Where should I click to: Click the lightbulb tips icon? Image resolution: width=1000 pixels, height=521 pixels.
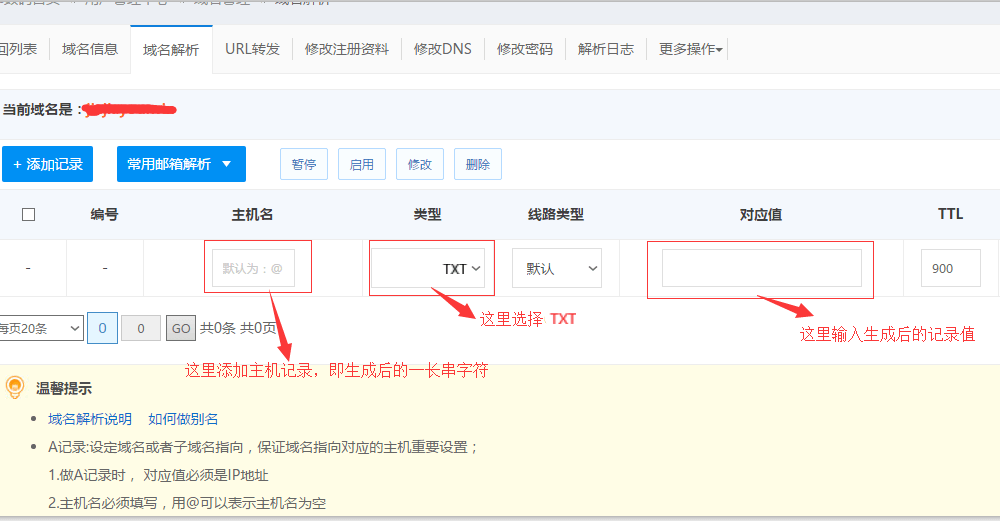[x=14, y=388]
